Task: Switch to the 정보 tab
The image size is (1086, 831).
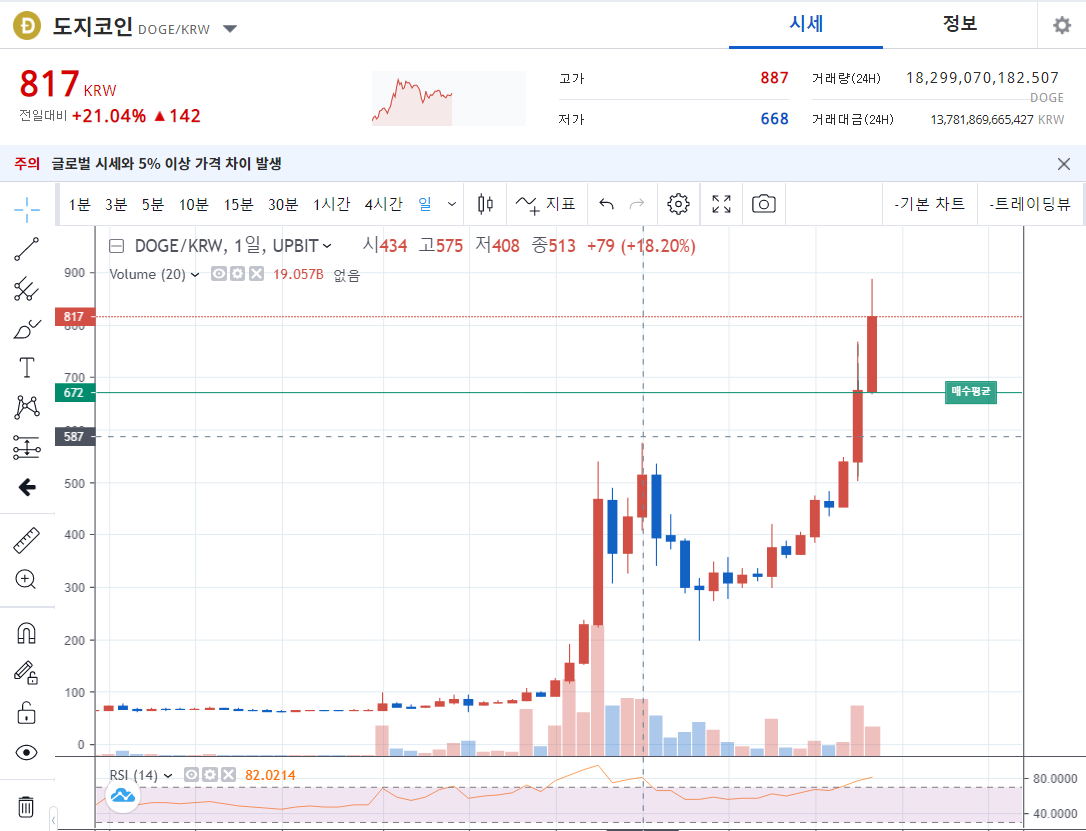Action: point(960,24)
